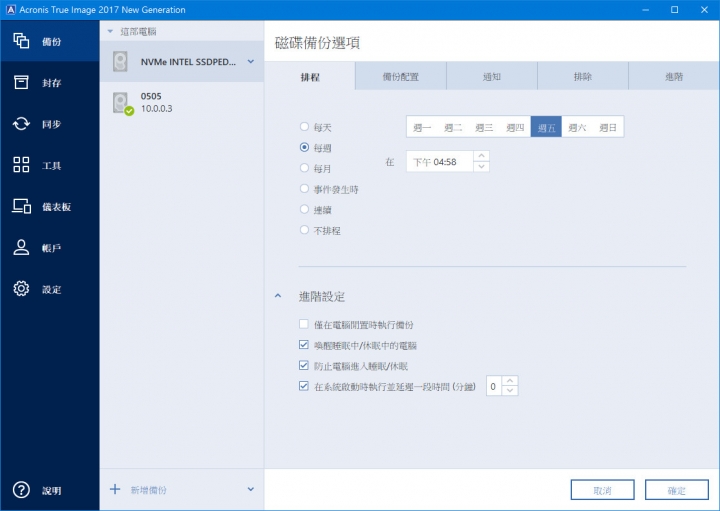Click the 確定 (OK) button
720x511 pixels.
coord(677,490)
